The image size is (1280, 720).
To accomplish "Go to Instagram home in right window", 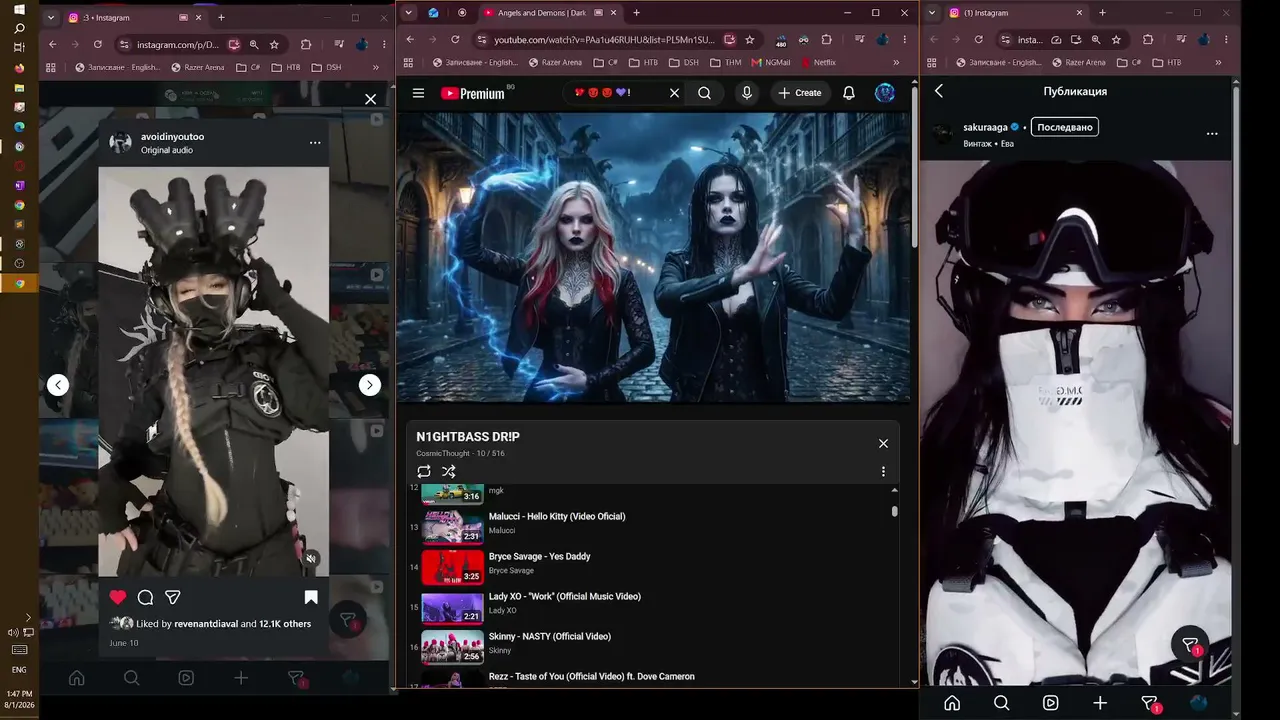I will (x=952, y=703).
